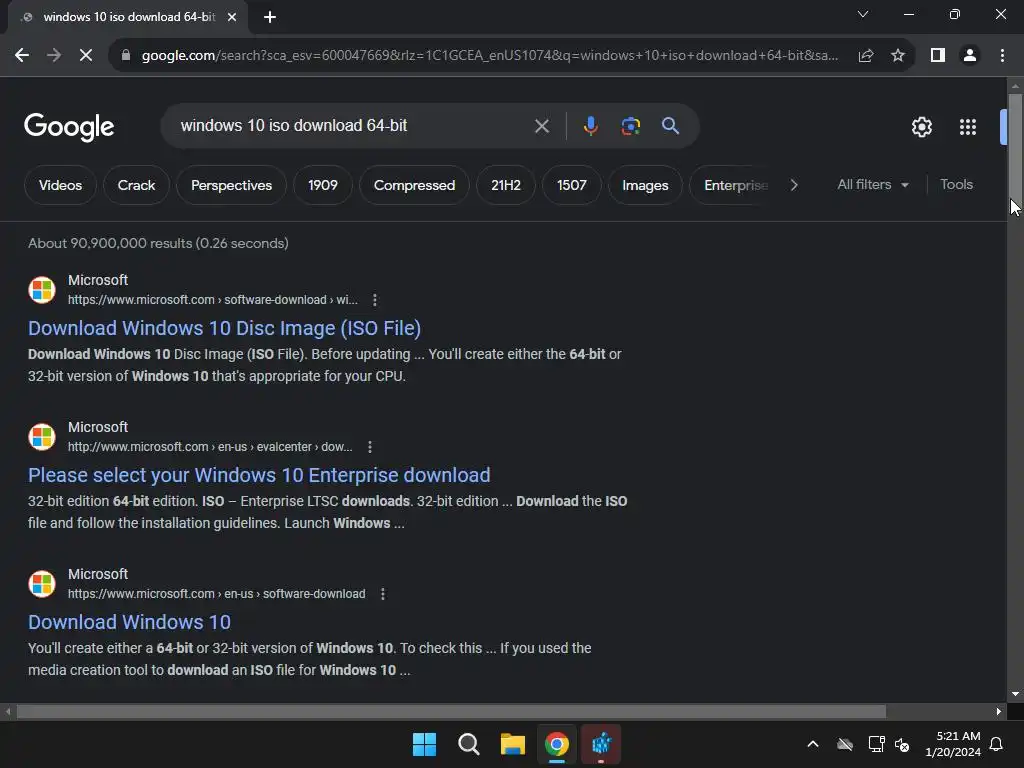Select the 21H2 filter chip
This screenshot has width=1024, height=768.
click(506, 185)
